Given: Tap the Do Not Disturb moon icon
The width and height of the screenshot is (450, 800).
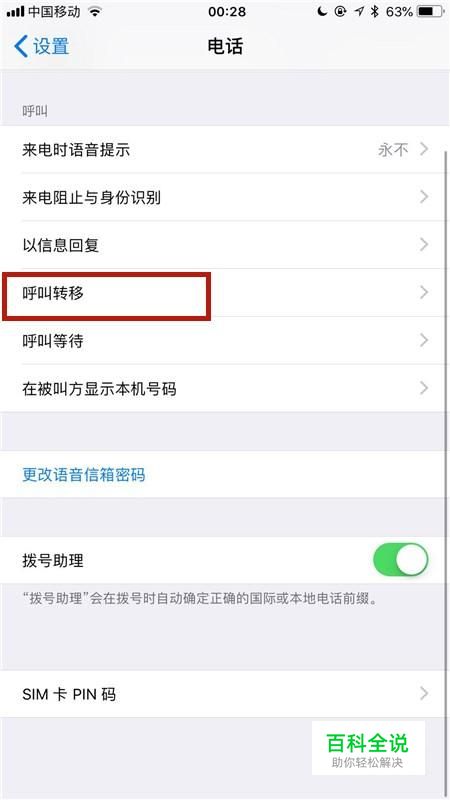Looking at the screenshot, I should [x=322, y=12].
